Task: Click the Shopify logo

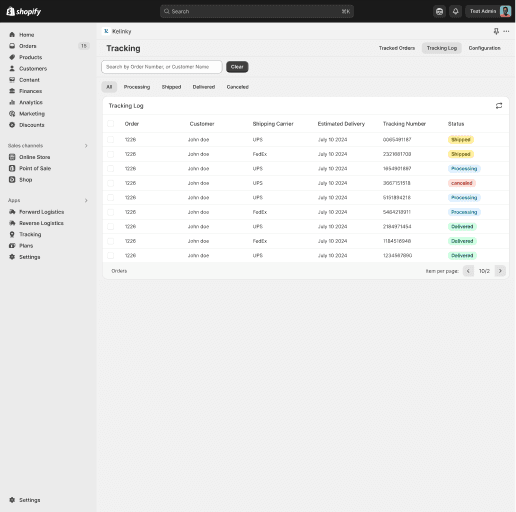Action: [24, 11]
